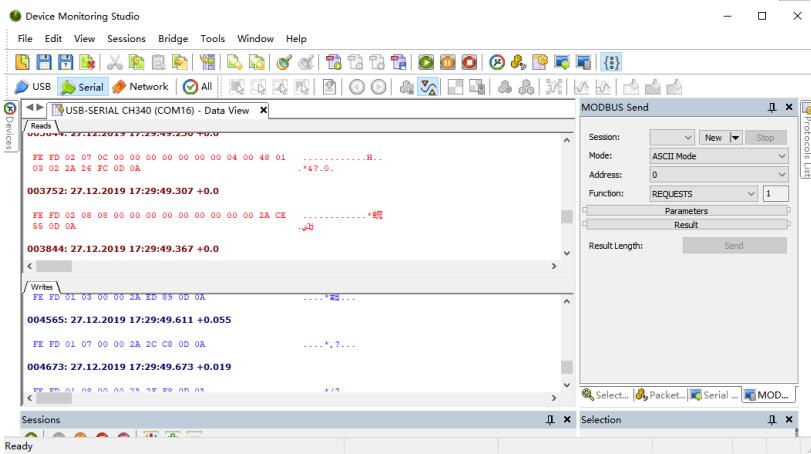Screen dimensions: 811x454
Task: Start monitoring with the green play icon
Action: coord(426,62)
